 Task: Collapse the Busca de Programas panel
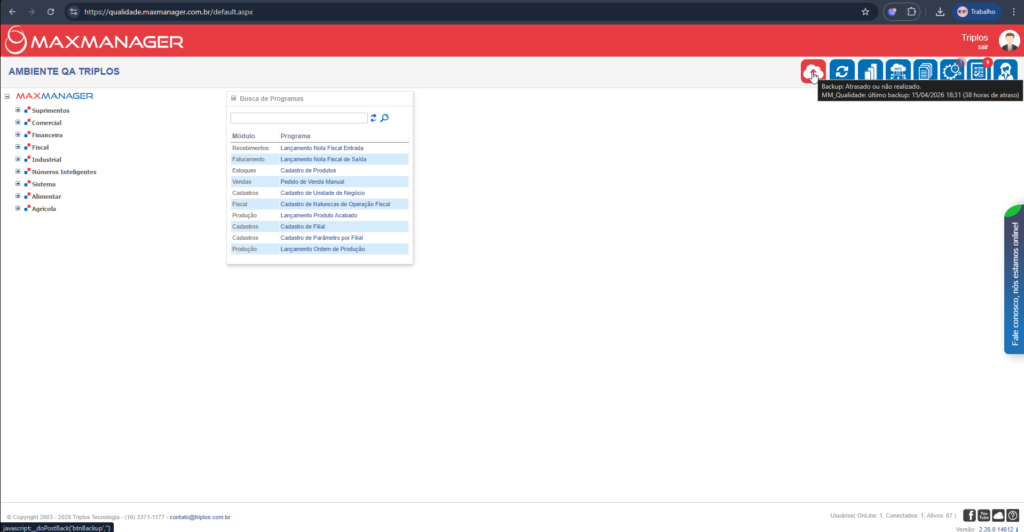(234, 99)
